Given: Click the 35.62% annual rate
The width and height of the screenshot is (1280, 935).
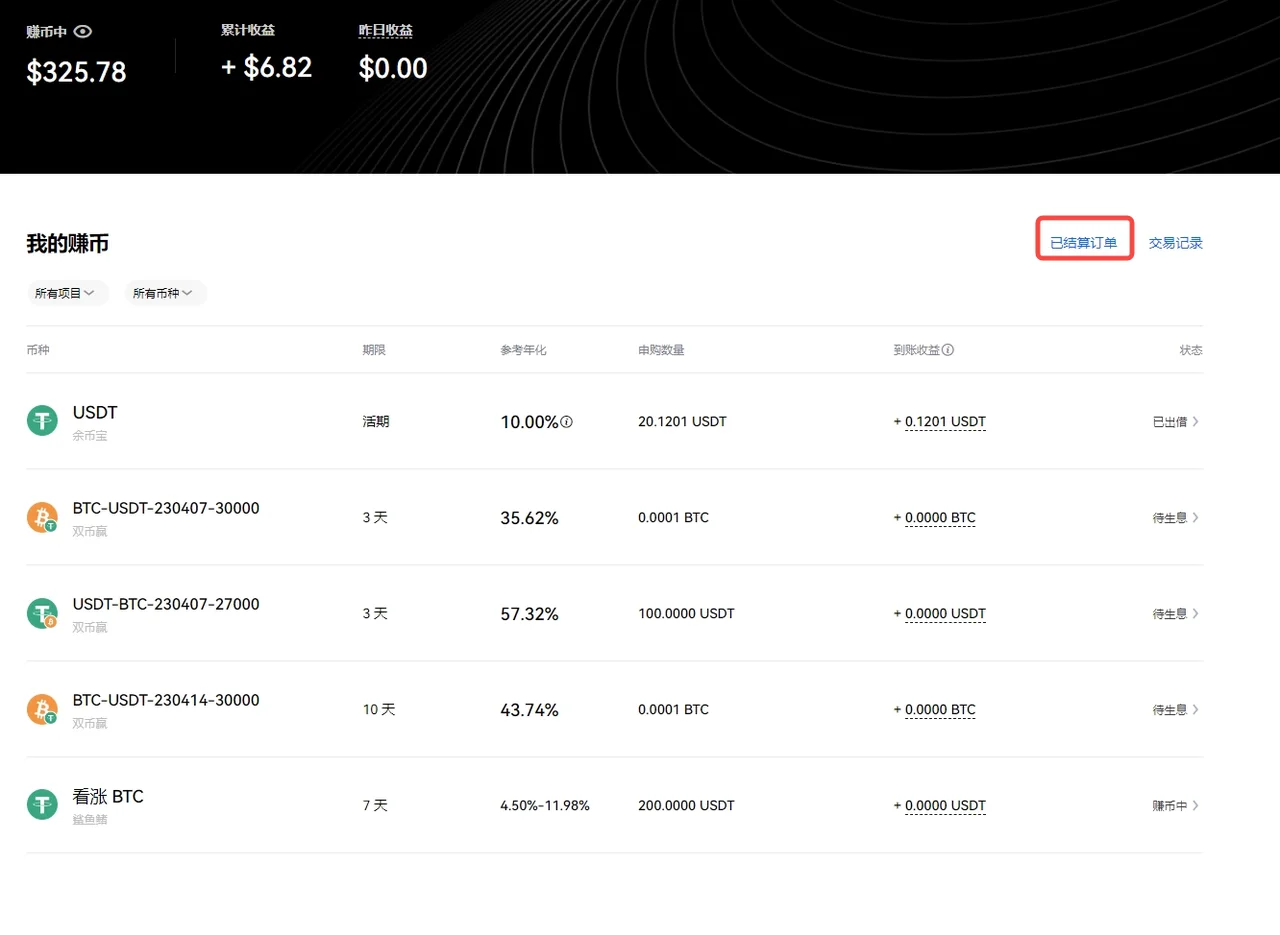Looking at the screenshot, I should click(x=530, y=518).
